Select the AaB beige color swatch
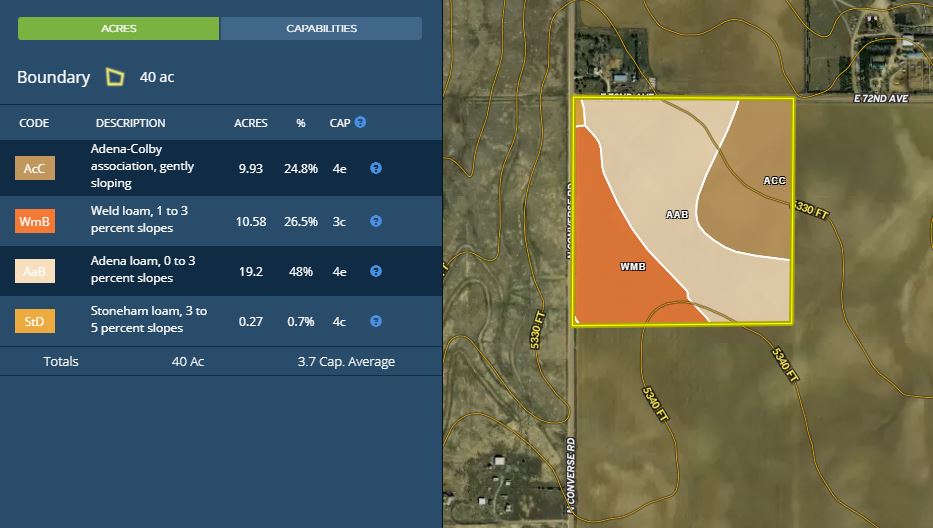This screenshot has width=933, height=528. pos(35,271)
